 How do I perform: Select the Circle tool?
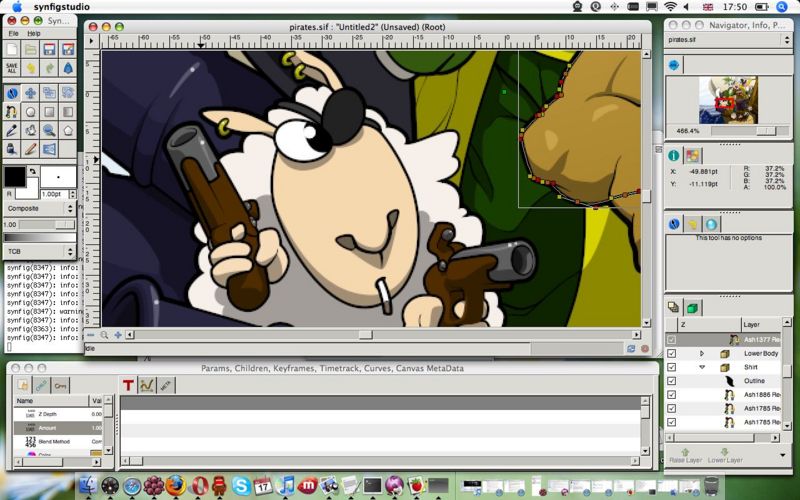click(31, 111)
